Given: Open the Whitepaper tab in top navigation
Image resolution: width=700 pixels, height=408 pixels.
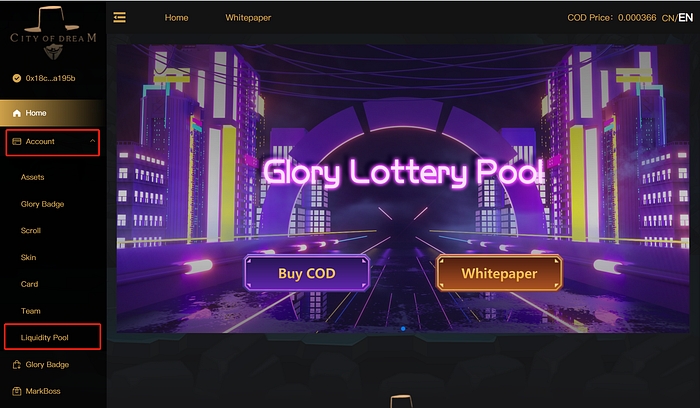Looking at the screenshot, I should (248, 18).
